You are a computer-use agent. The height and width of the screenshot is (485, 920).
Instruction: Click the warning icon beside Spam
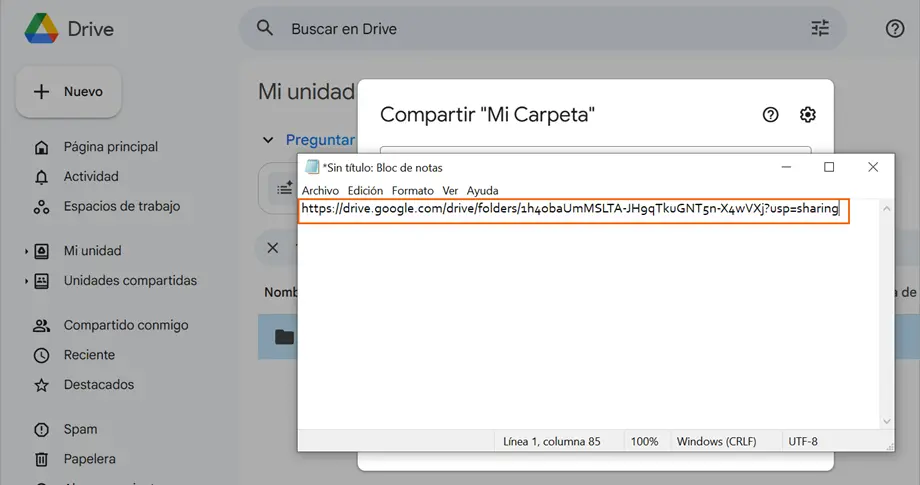click(41, 430)
